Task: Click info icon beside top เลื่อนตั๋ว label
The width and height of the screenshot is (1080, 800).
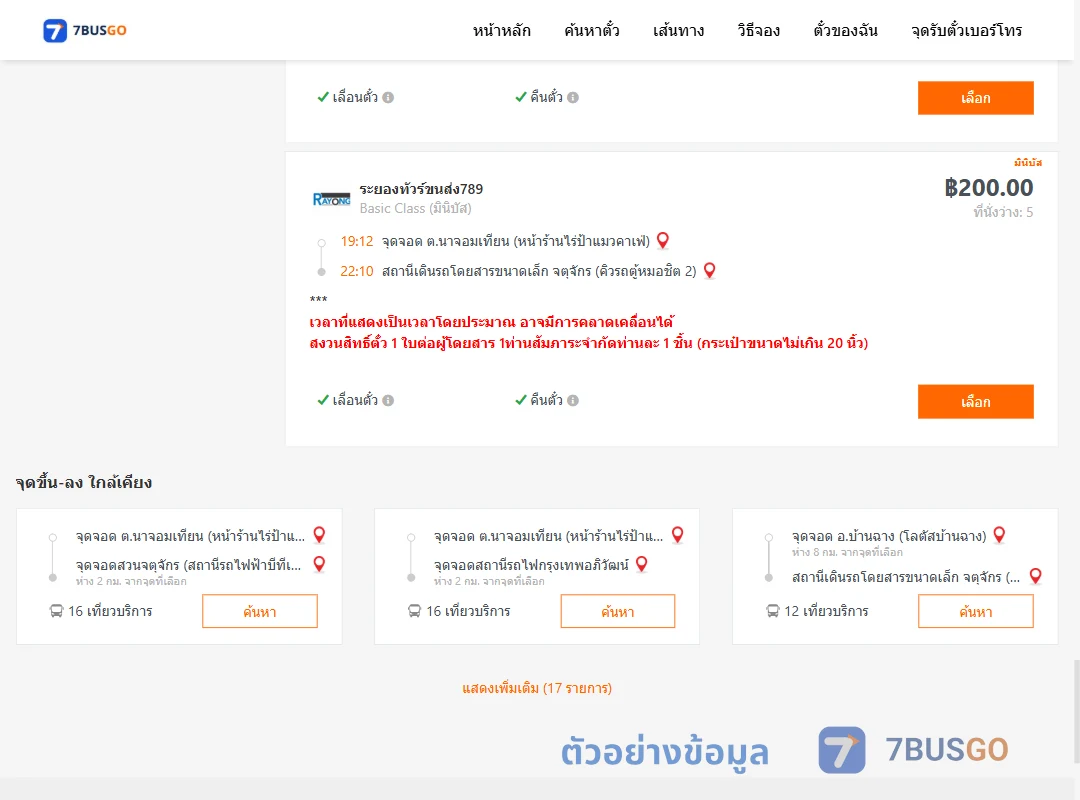Action: 388,98
